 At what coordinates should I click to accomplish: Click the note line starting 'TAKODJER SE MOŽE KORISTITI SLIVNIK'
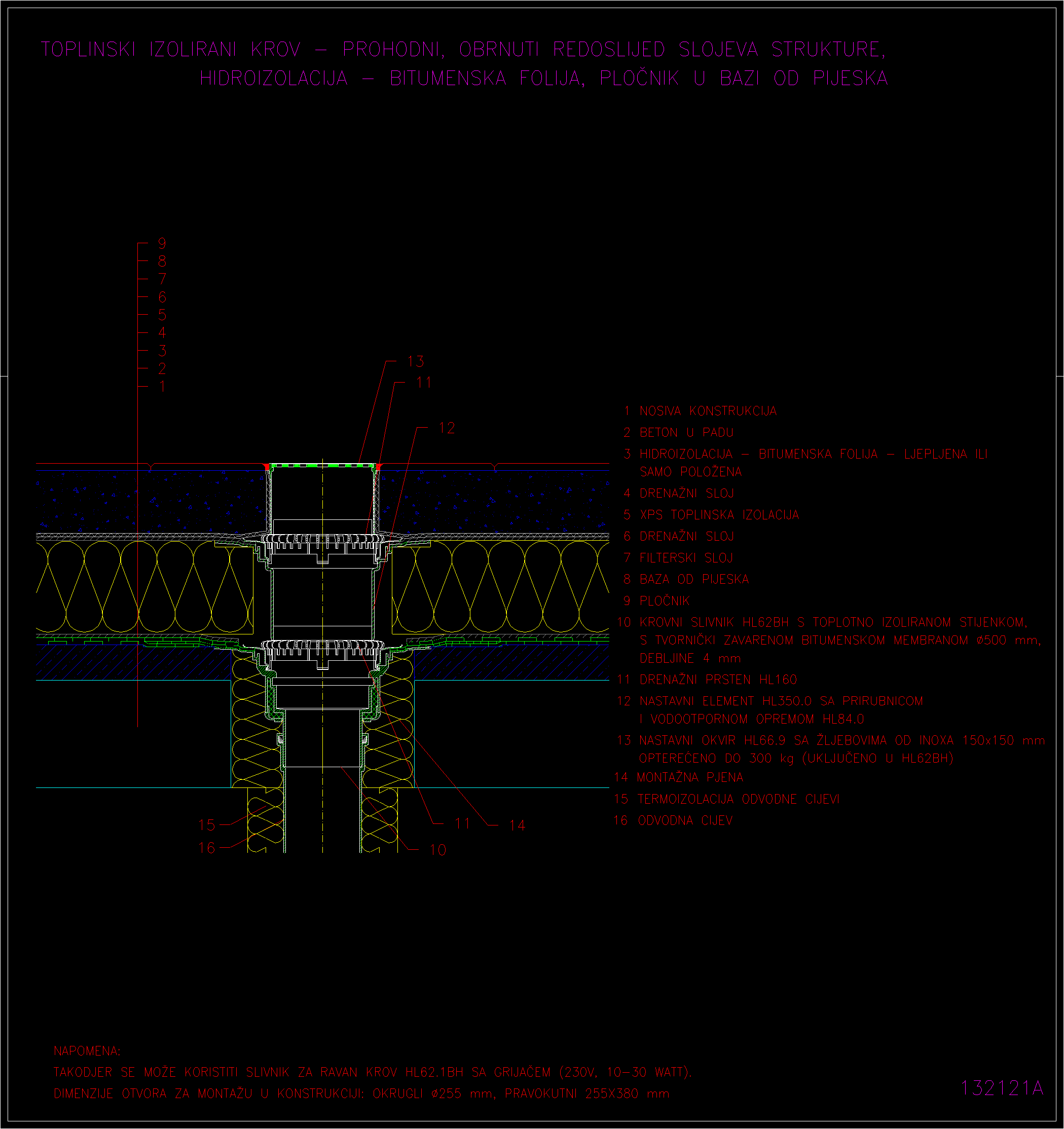tap(373, 1073)
